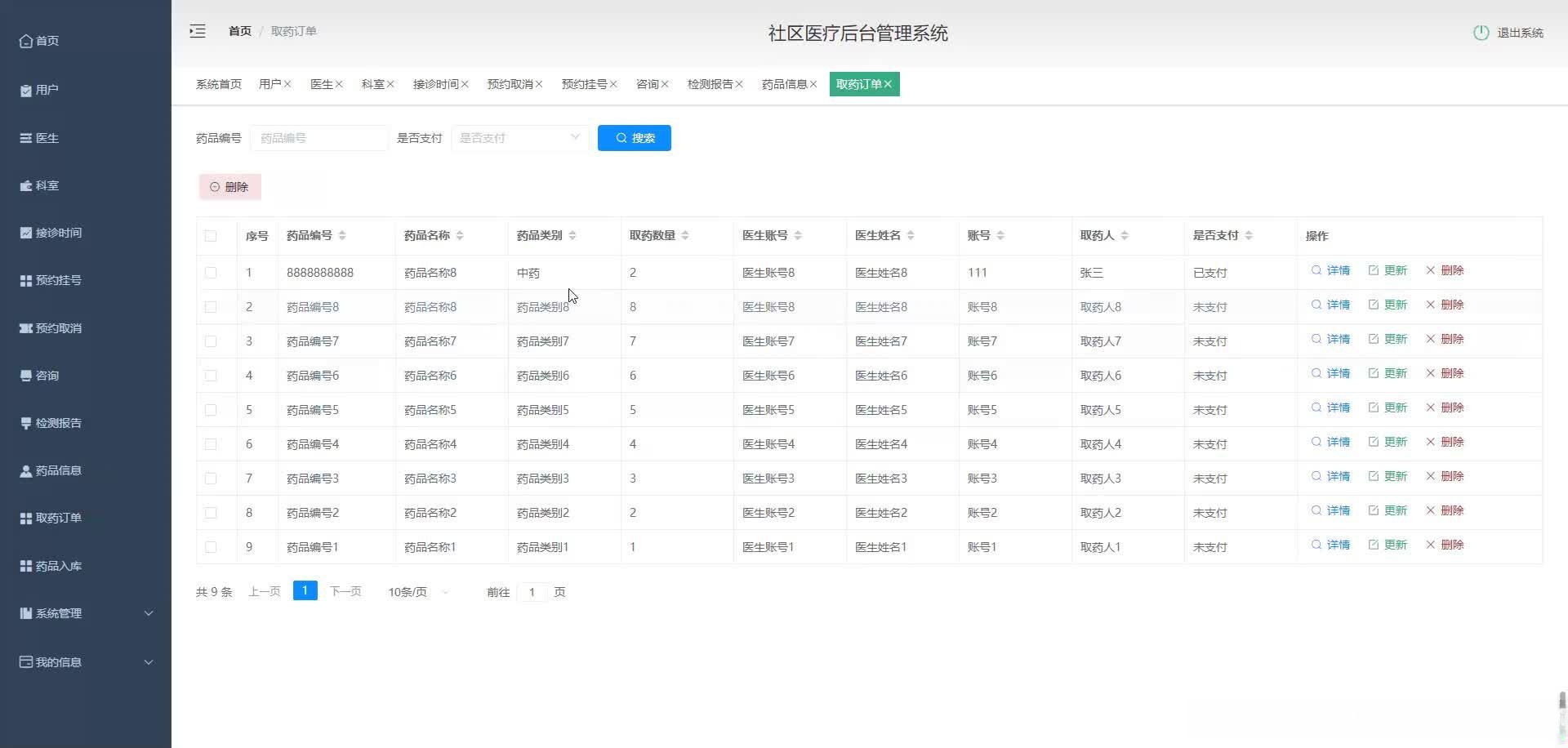Viewport: 1568px width, 748px height.
Task: Click the sidebar collapse hamburger icon
Action: point(197,30)
